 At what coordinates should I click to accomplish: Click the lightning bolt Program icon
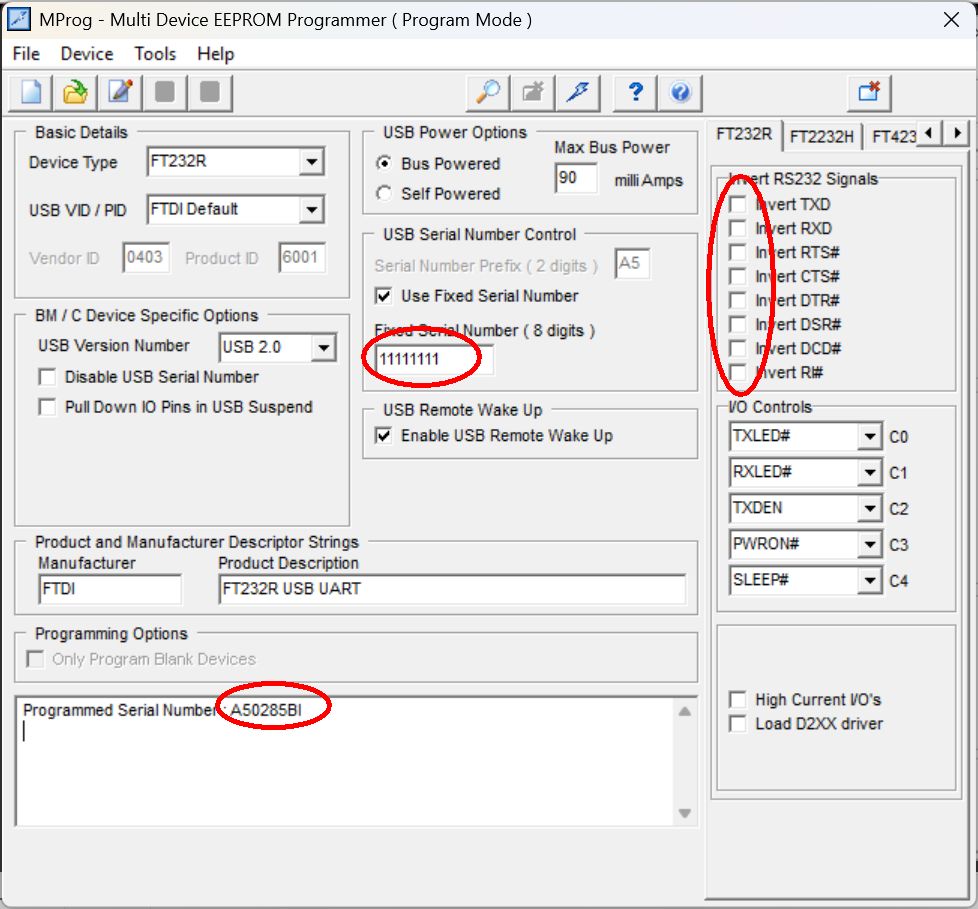578,93
